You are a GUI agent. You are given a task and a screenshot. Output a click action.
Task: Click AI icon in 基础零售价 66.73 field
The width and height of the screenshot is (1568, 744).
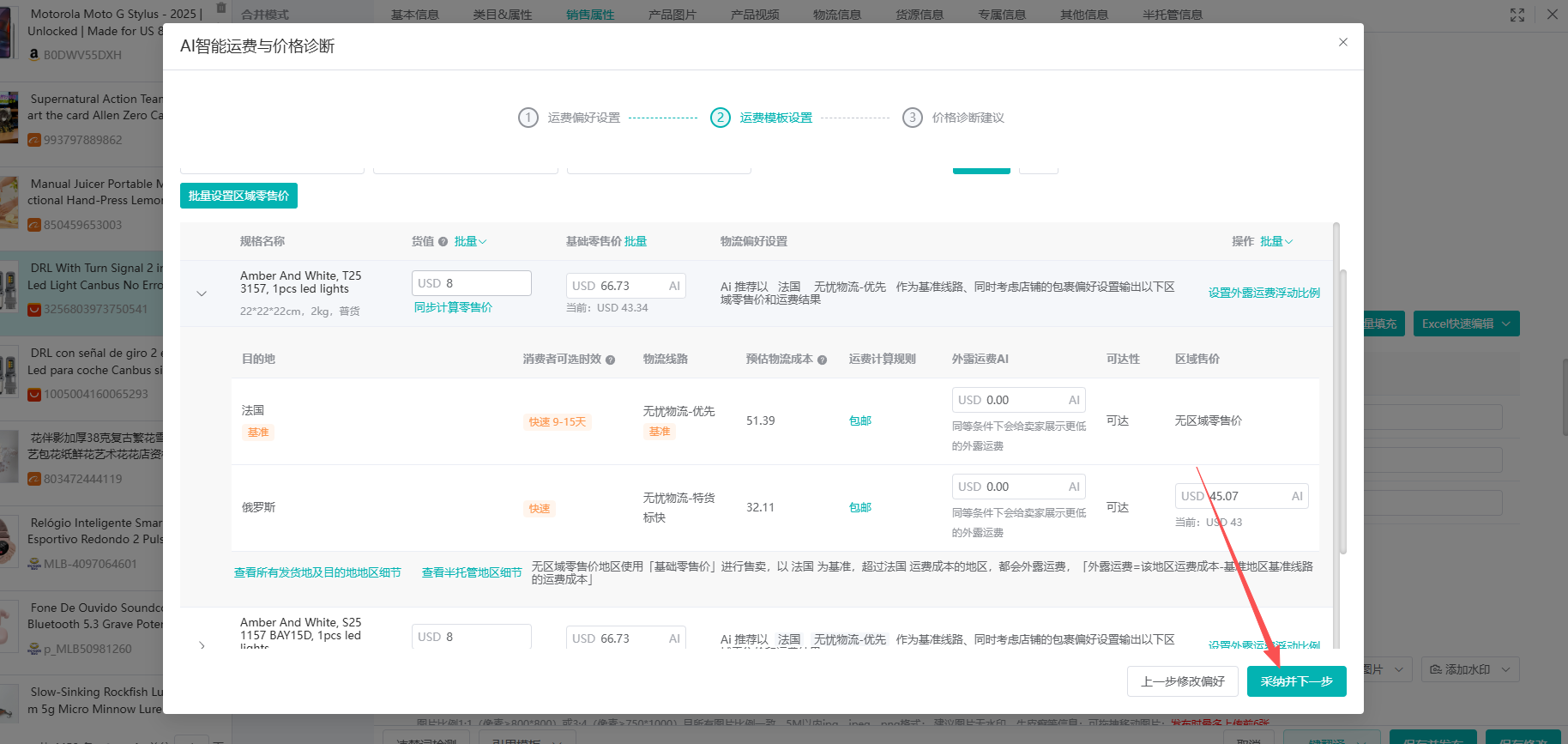coord(674,286)
